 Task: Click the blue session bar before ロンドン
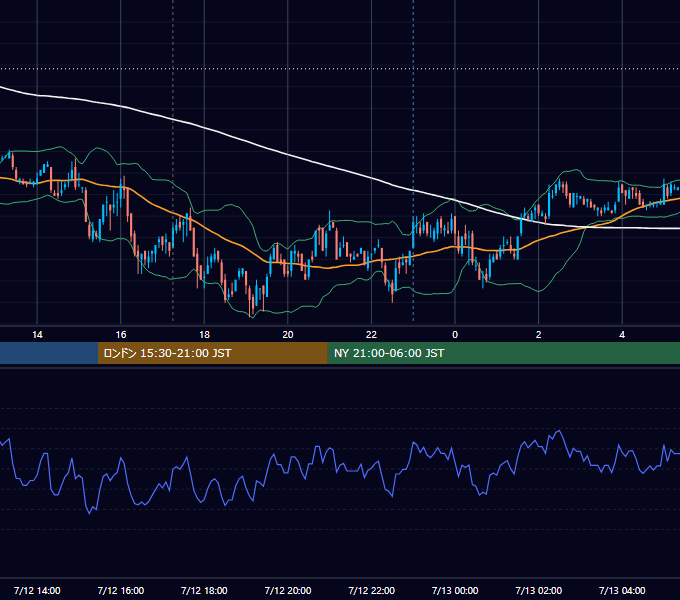click(x=49, y=353)
